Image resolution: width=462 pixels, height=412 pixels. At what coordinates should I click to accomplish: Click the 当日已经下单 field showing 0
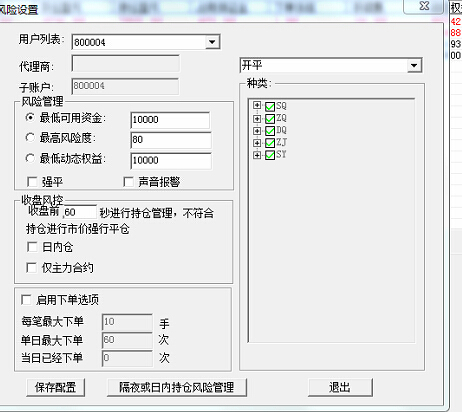coord(127,358)
